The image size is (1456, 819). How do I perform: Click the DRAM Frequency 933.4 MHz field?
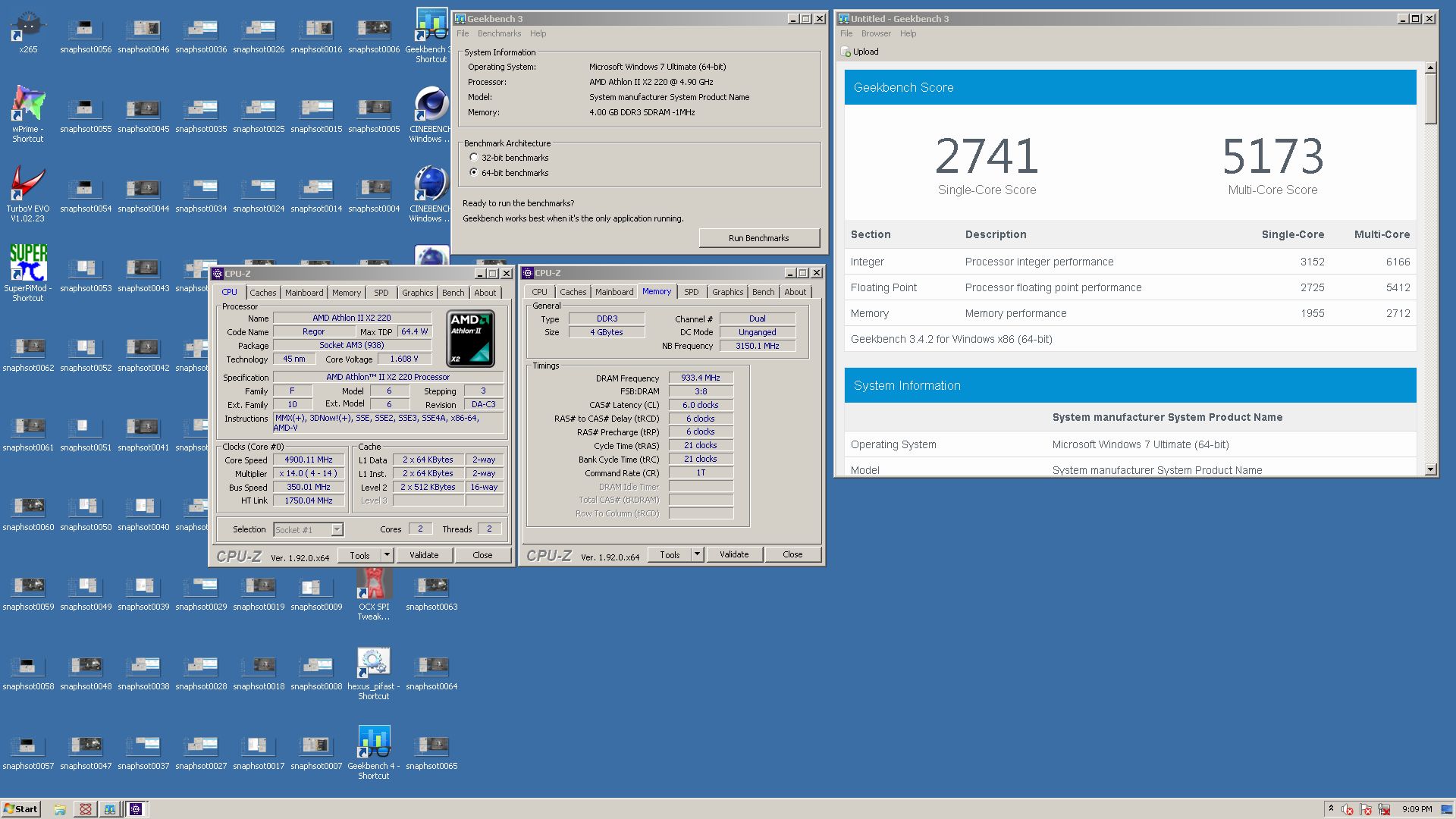click(x=701, y=378)
